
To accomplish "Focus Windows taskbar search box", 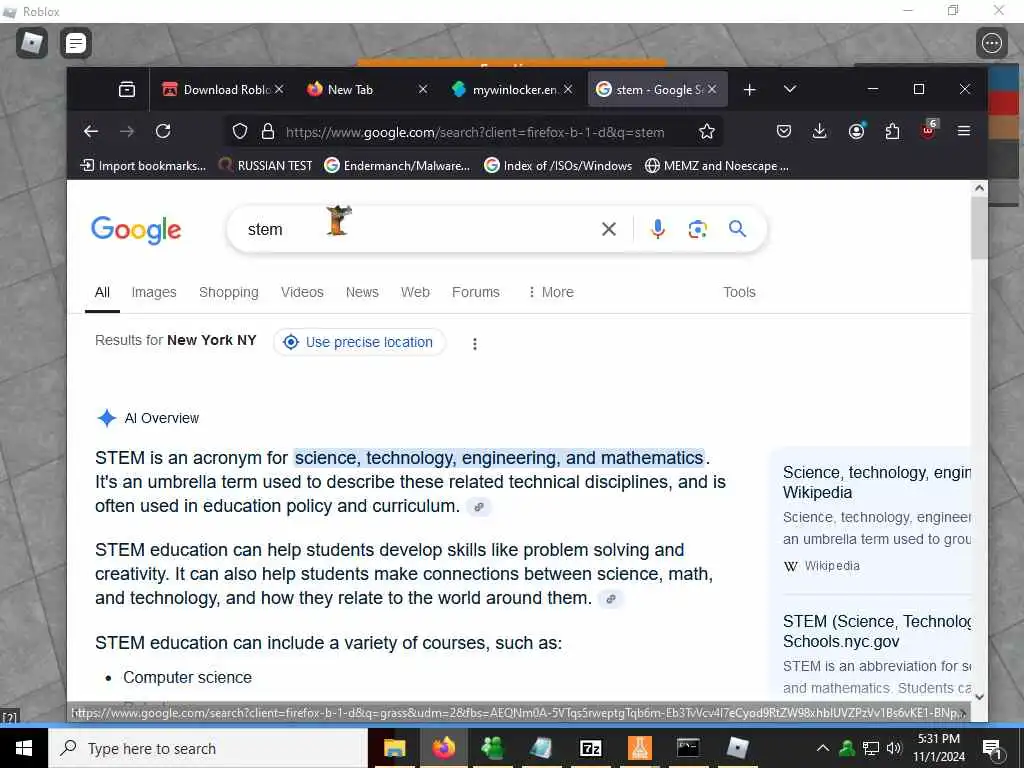I will pyautogui.click(x=208, y=748).
